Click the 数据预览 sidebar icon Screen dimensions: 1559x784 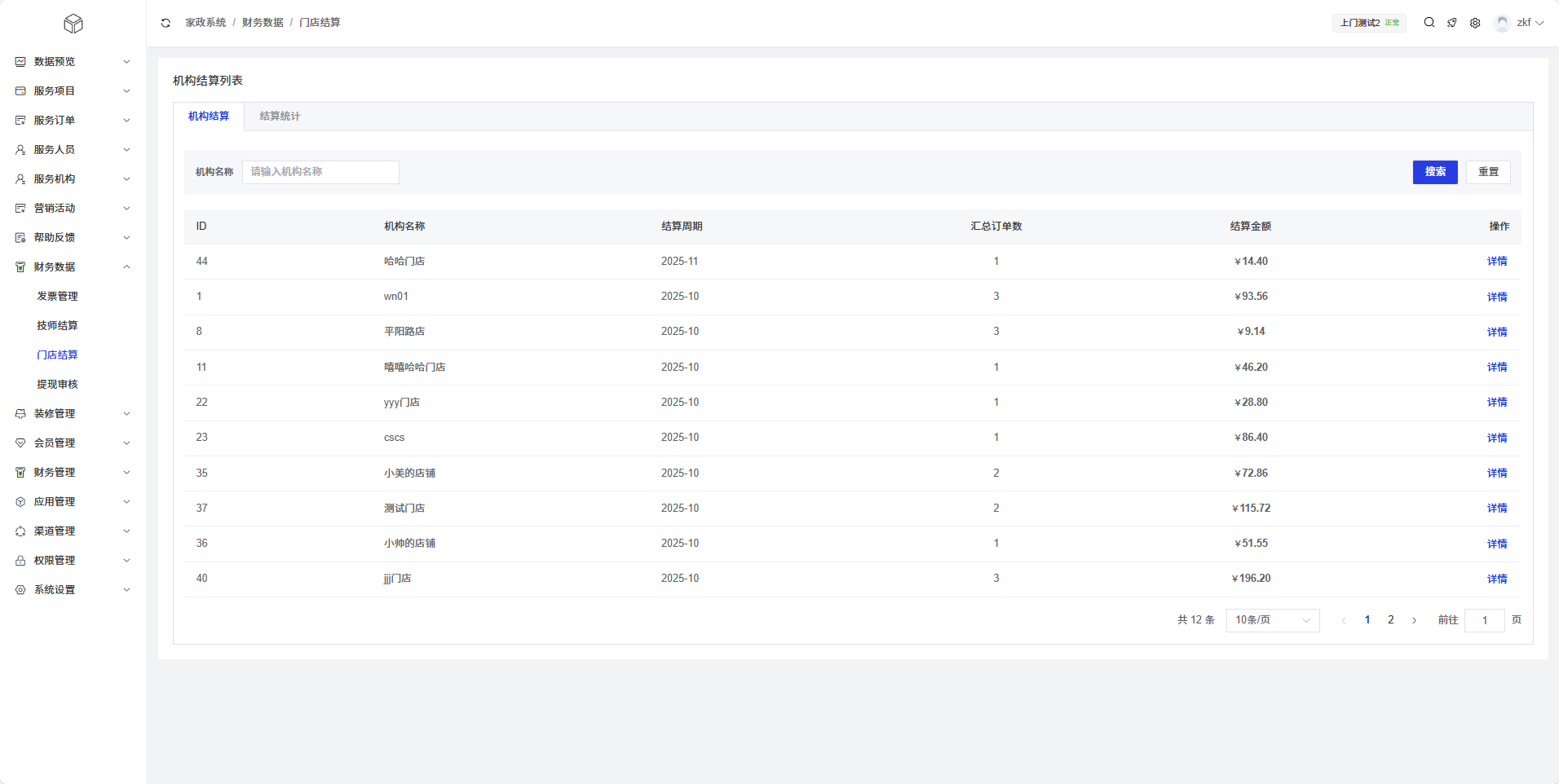[20, 62]
